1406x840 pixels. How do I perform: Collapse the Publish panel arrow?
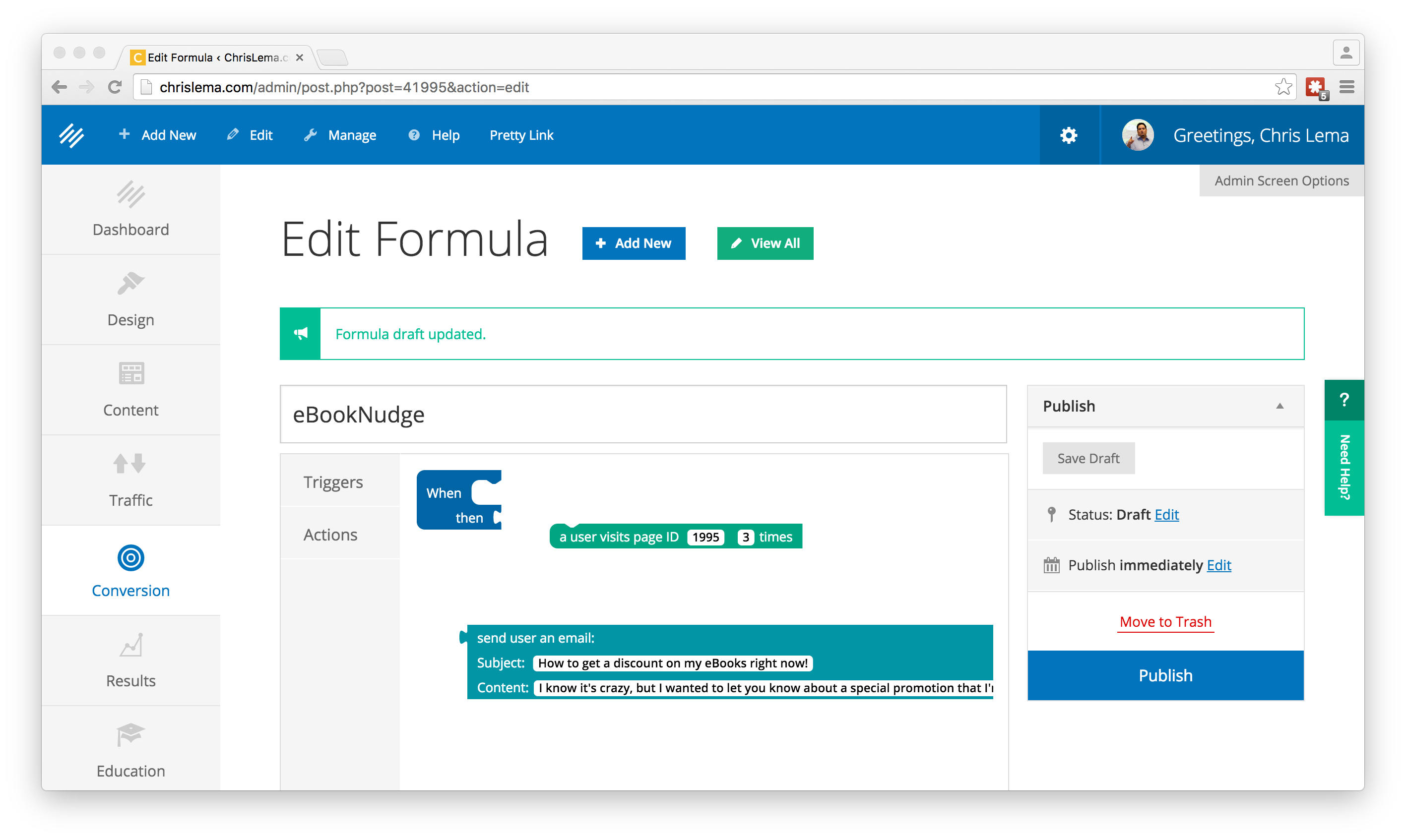click(1279, 406)
